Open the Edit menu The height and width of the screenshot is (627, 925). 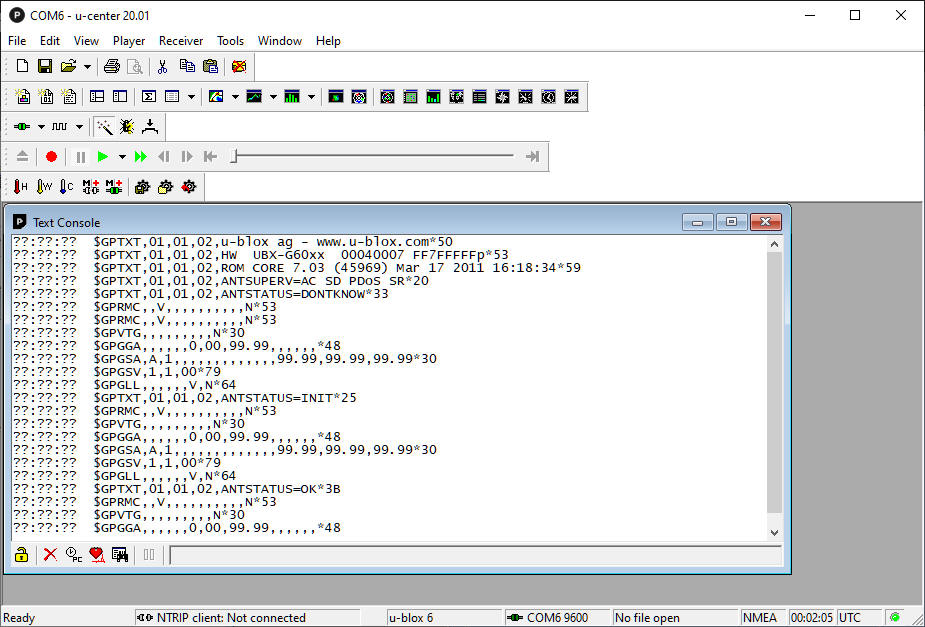click(50, 41)
